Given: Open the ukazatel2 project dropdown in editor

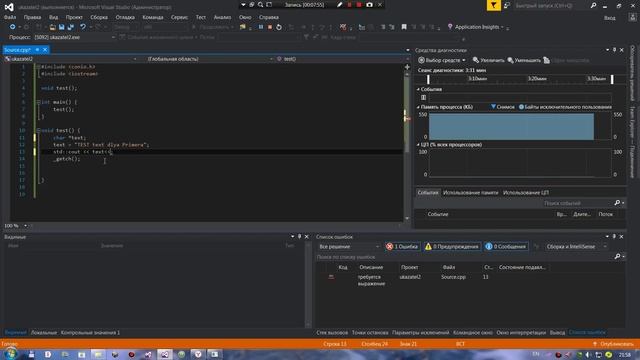Looking at the screenshot, I should (71, 59).
